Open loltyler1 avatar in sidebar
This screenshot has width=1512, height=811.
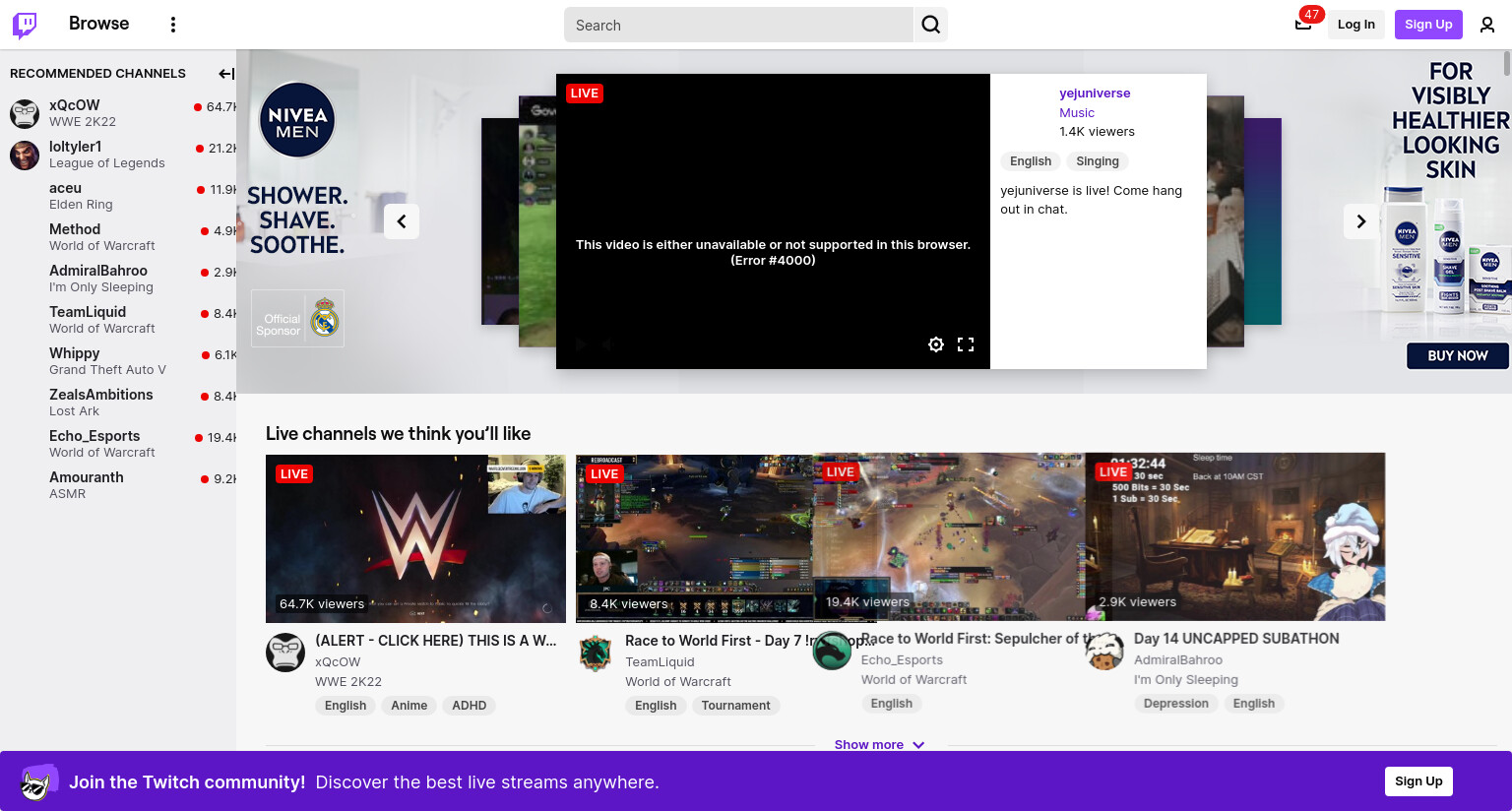(x=25, y=155)
